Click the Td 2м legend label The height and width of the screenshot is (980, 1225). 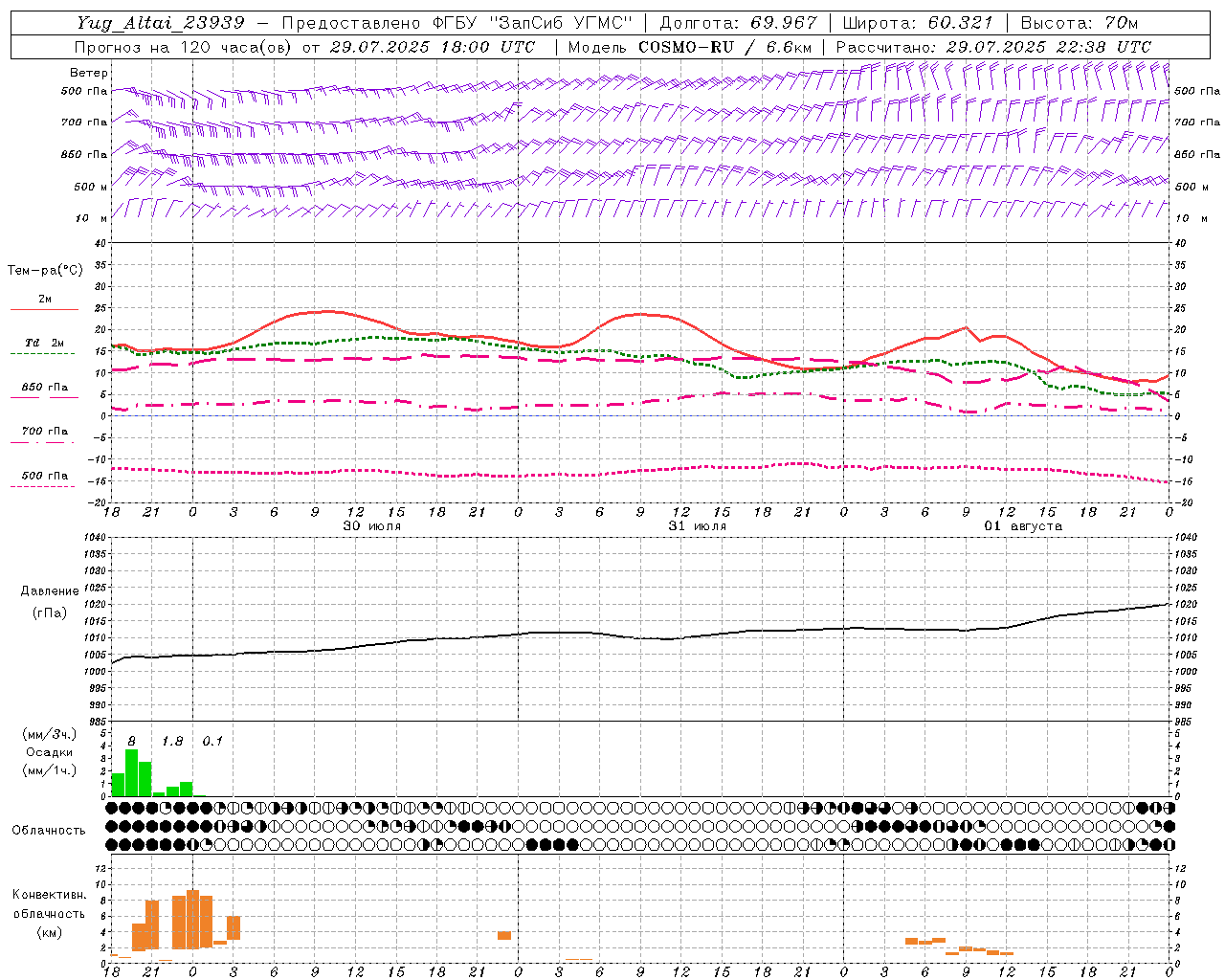click(45, 343)
